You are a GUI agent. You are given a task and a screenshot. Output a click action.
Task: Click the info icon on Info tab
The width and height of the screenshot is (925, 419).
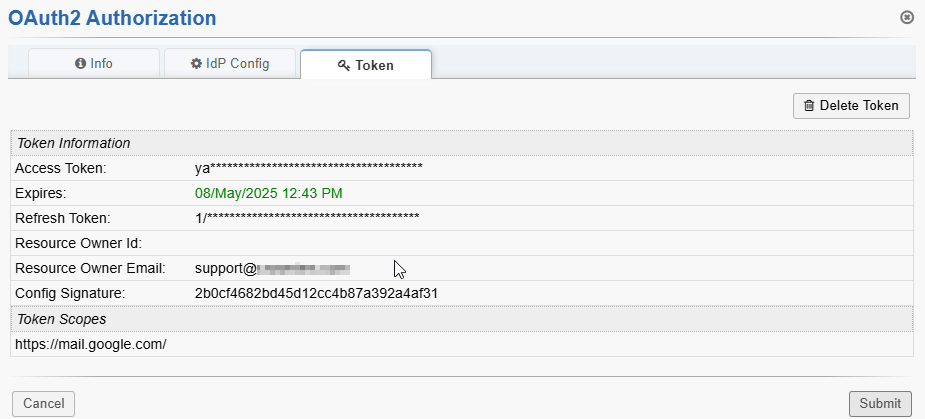point(81,63)
